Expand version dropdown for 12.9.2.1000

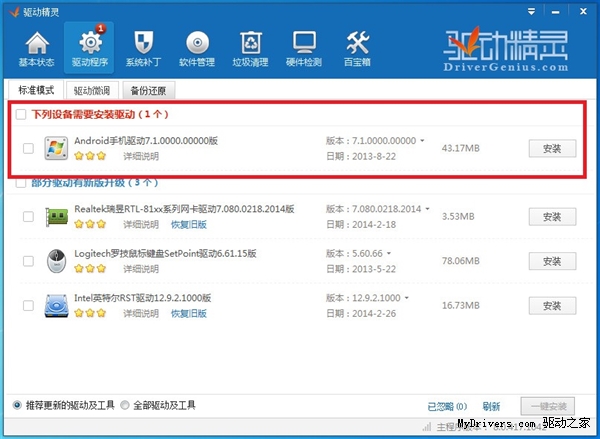(407, 298)
